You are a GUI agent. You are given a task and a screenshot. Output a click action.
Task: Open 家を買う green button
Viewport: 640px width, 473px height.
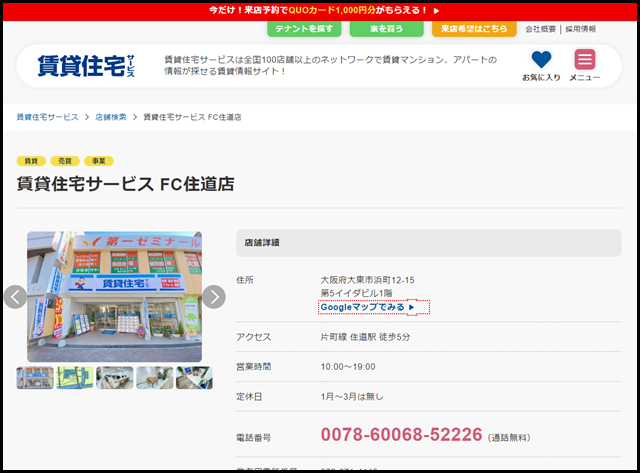pos(387,29)
